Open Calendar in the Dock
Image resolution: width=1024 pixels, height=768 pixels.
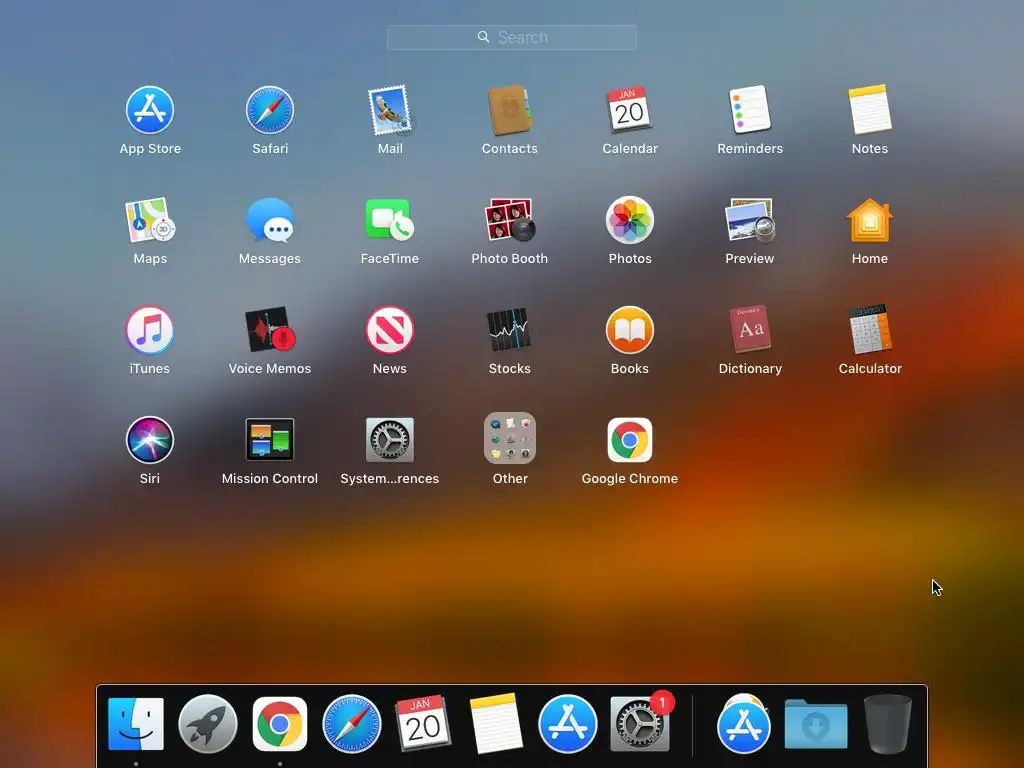point(423,722)
